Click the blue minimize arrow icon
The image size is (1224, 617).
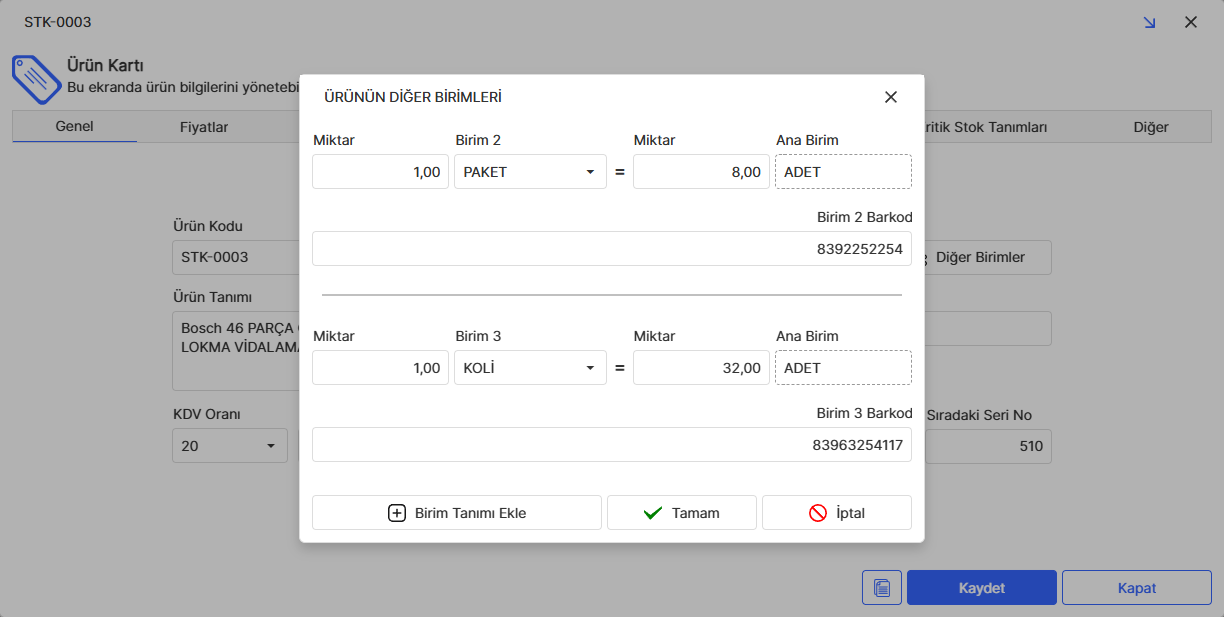point(1149,22)
